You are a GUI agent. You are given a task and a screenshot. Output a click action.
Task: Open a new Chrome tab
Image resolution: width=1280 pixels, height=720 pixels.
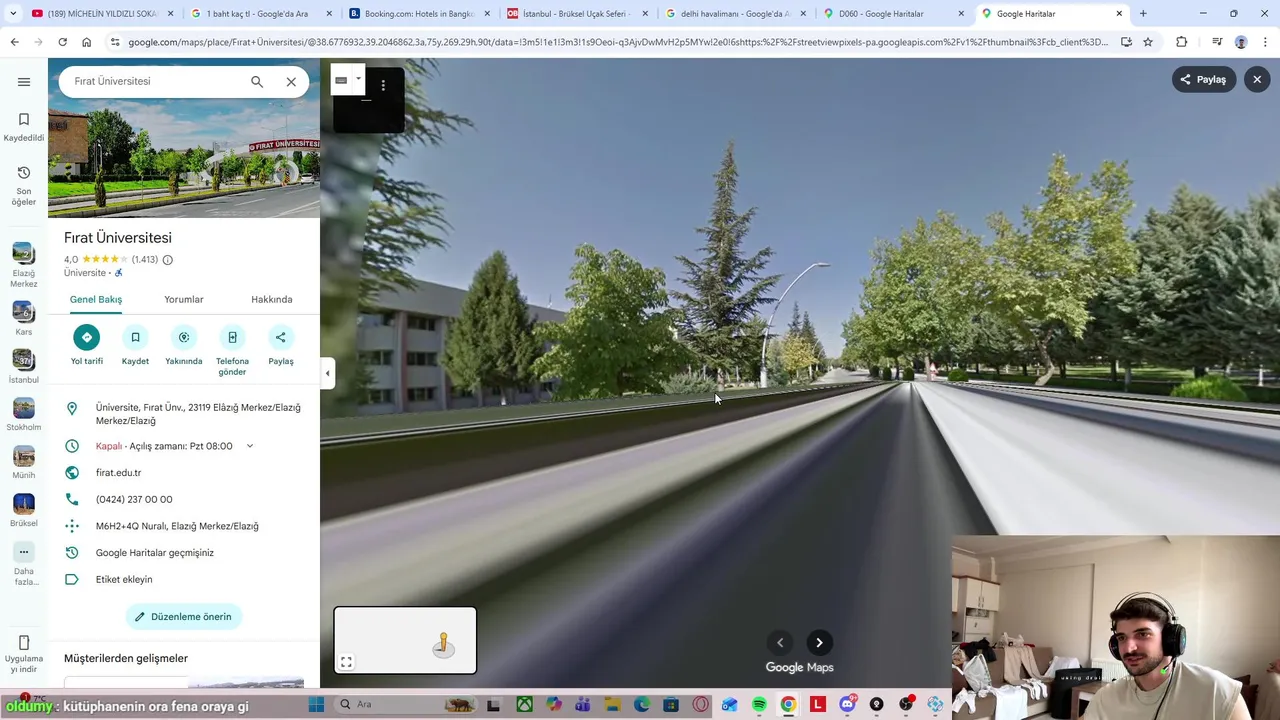click(1143, 14)
